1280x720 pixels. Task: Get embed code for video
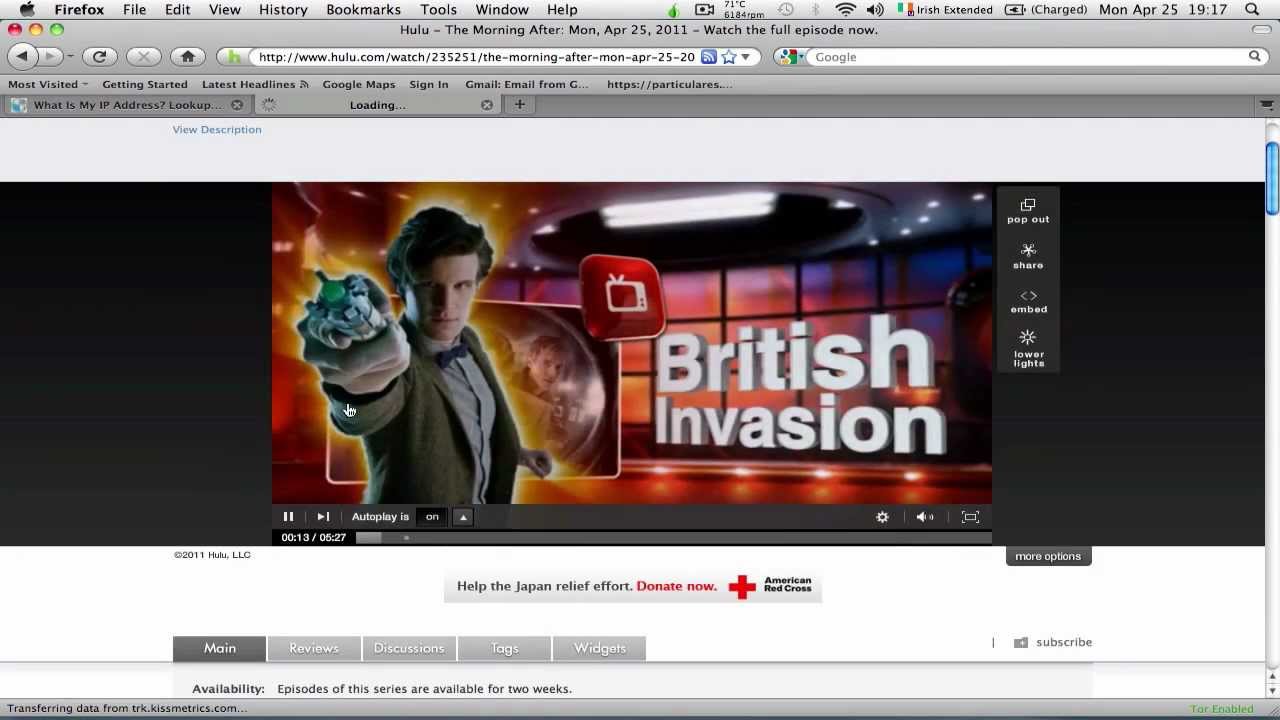point(1028,301)
